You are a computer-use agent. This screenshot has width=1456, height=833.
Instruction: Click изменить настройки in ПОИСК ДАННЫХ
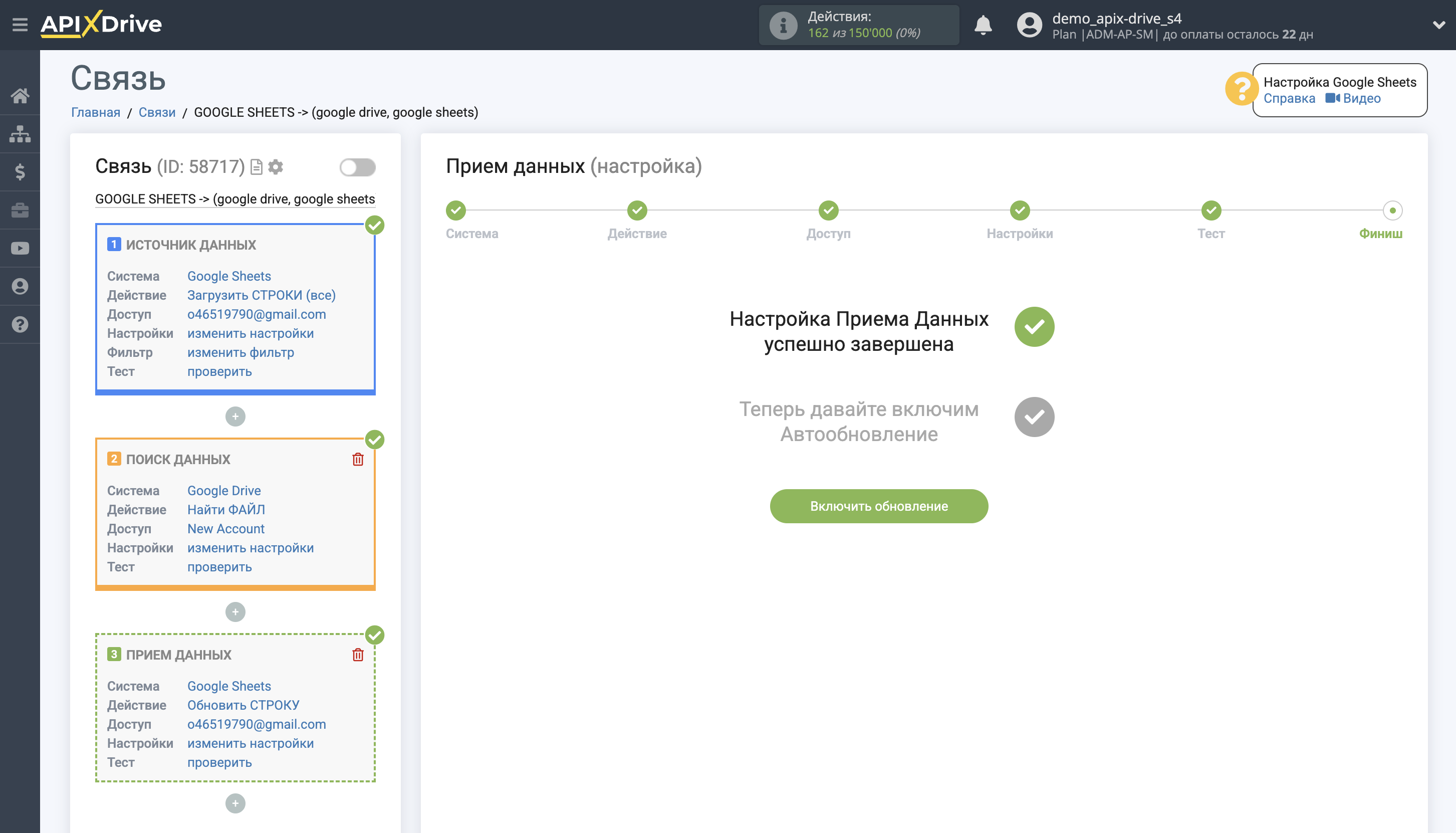point(251,548)
